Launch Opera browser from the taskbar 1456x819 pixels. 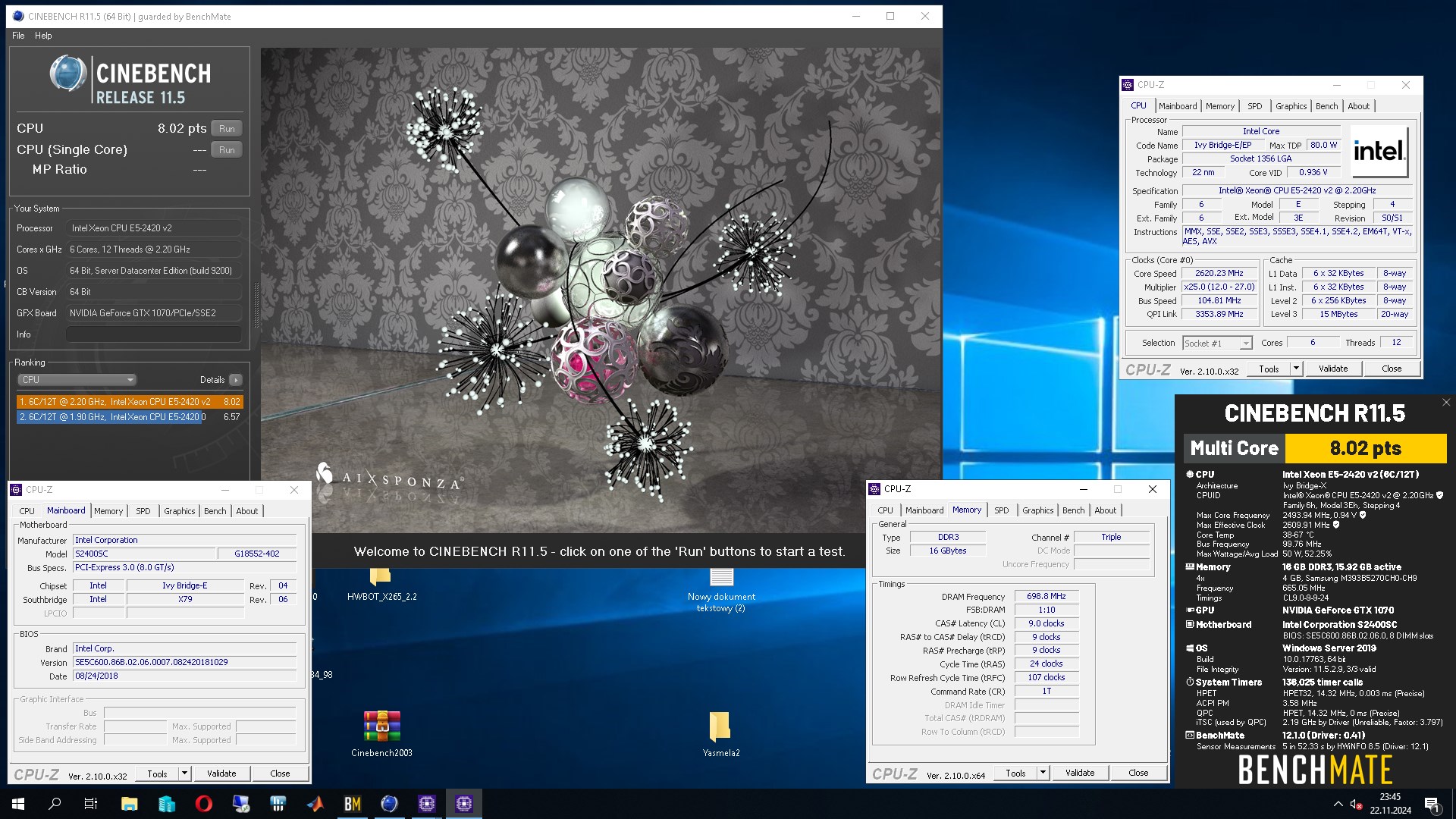coord(203,804)
